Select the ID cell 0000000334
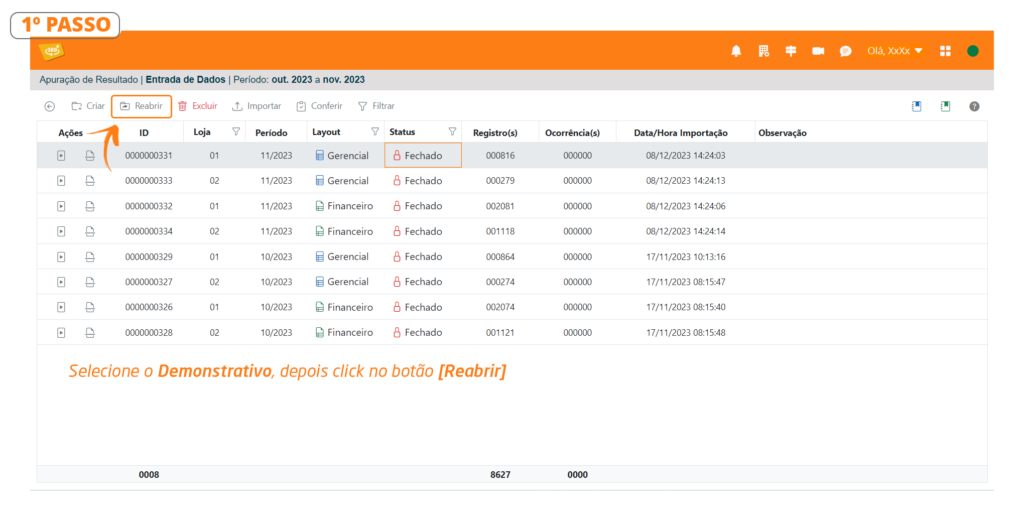1024x523 pixels. click(149, 232)
